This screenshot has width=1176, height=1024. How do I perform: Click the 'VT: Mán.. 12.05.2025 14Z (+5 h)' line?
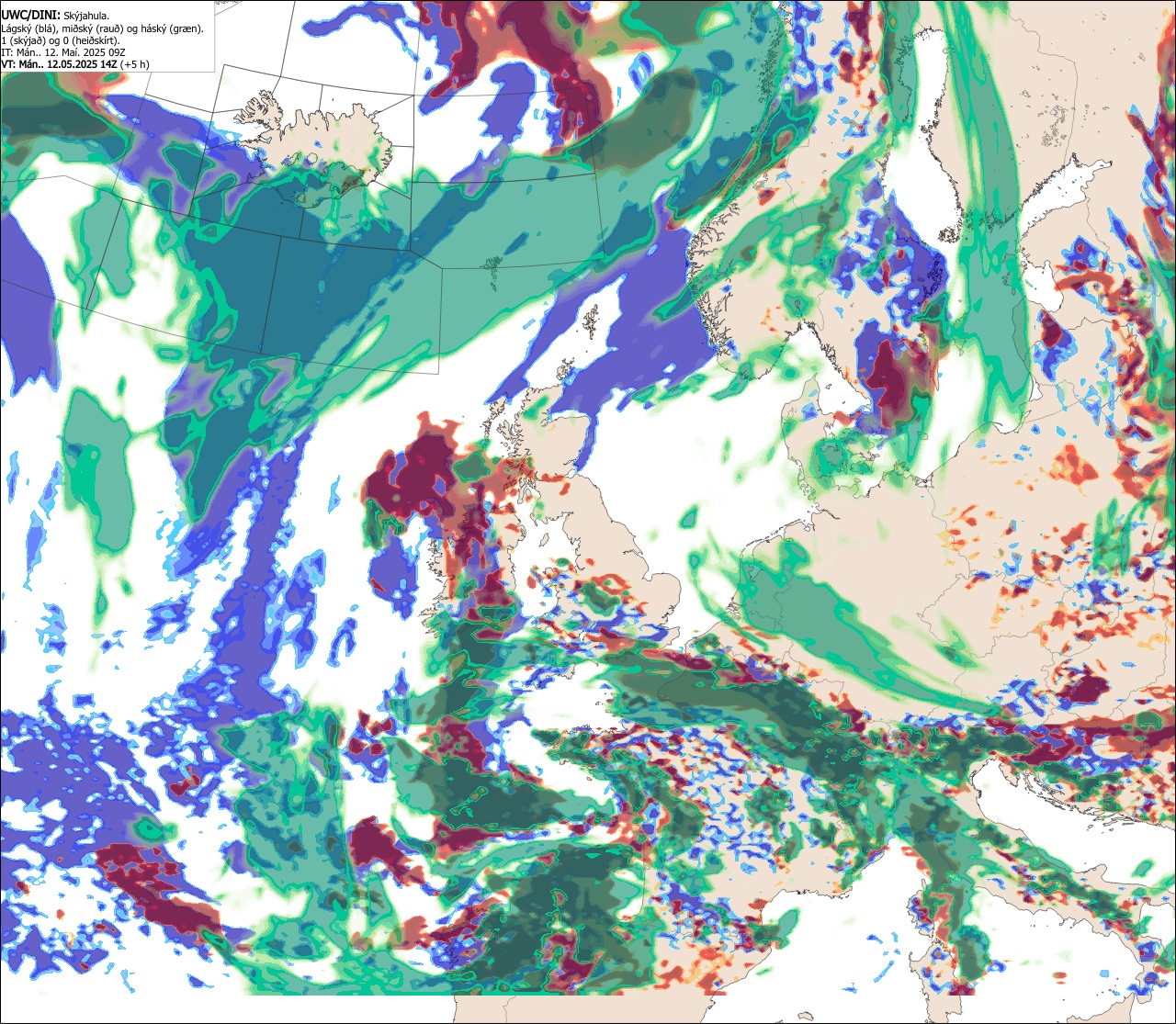[76, 65]
